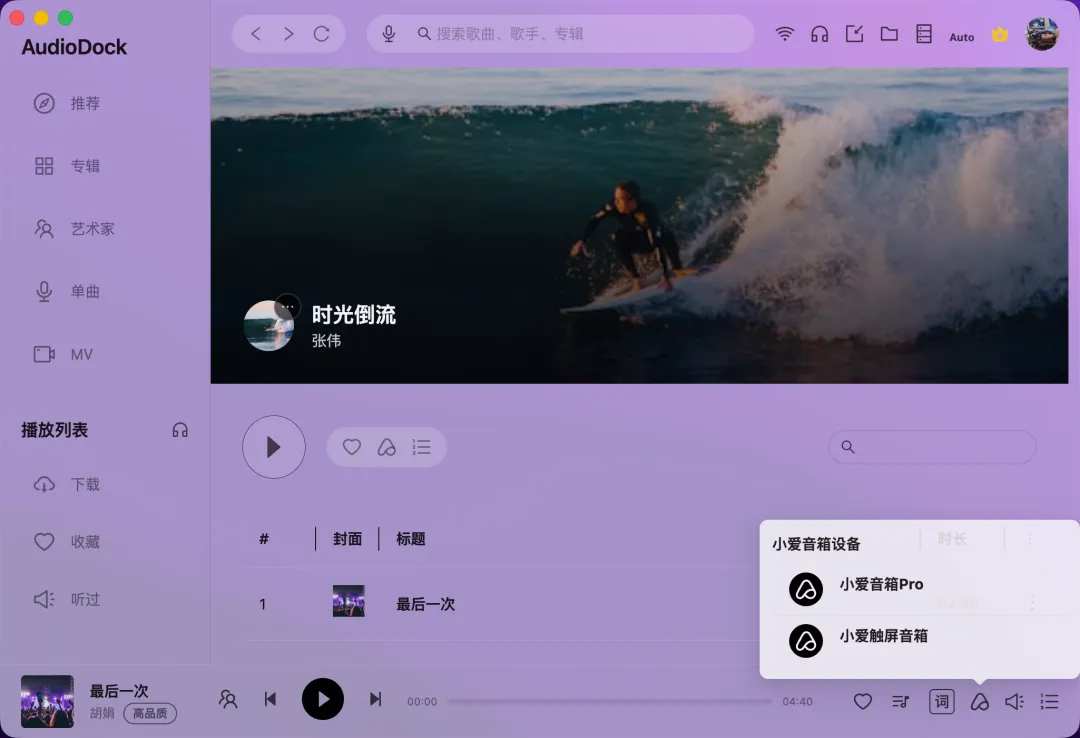Open the 推荐 recommendations page
The height and width of the screenshot is (738, 1080).
67,103
